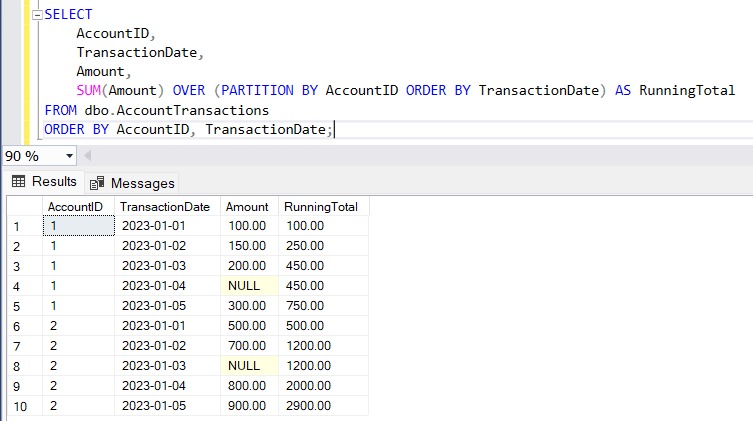
Task: Click the 2023-01-03 date in row 3
Action: 167,266
